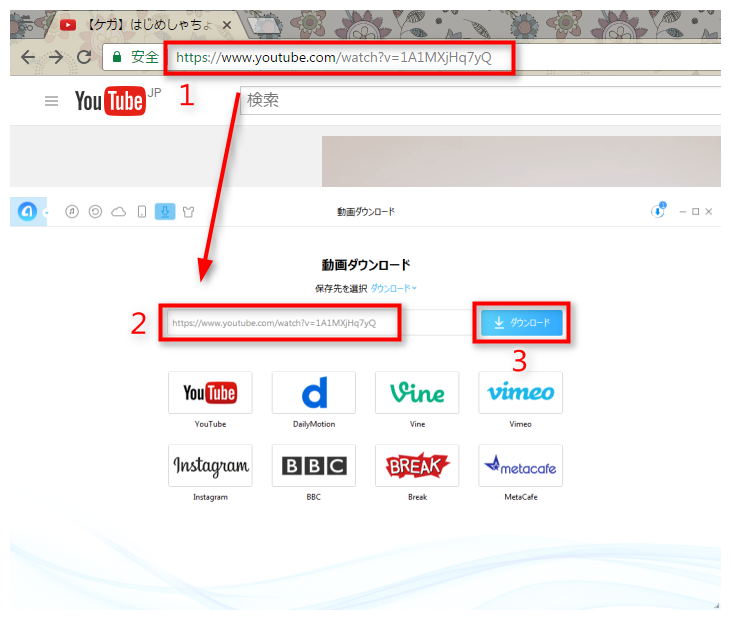Viewport: 731px width, 620px height.
Task: Choose the Instagram site tile
Action: 210,466
